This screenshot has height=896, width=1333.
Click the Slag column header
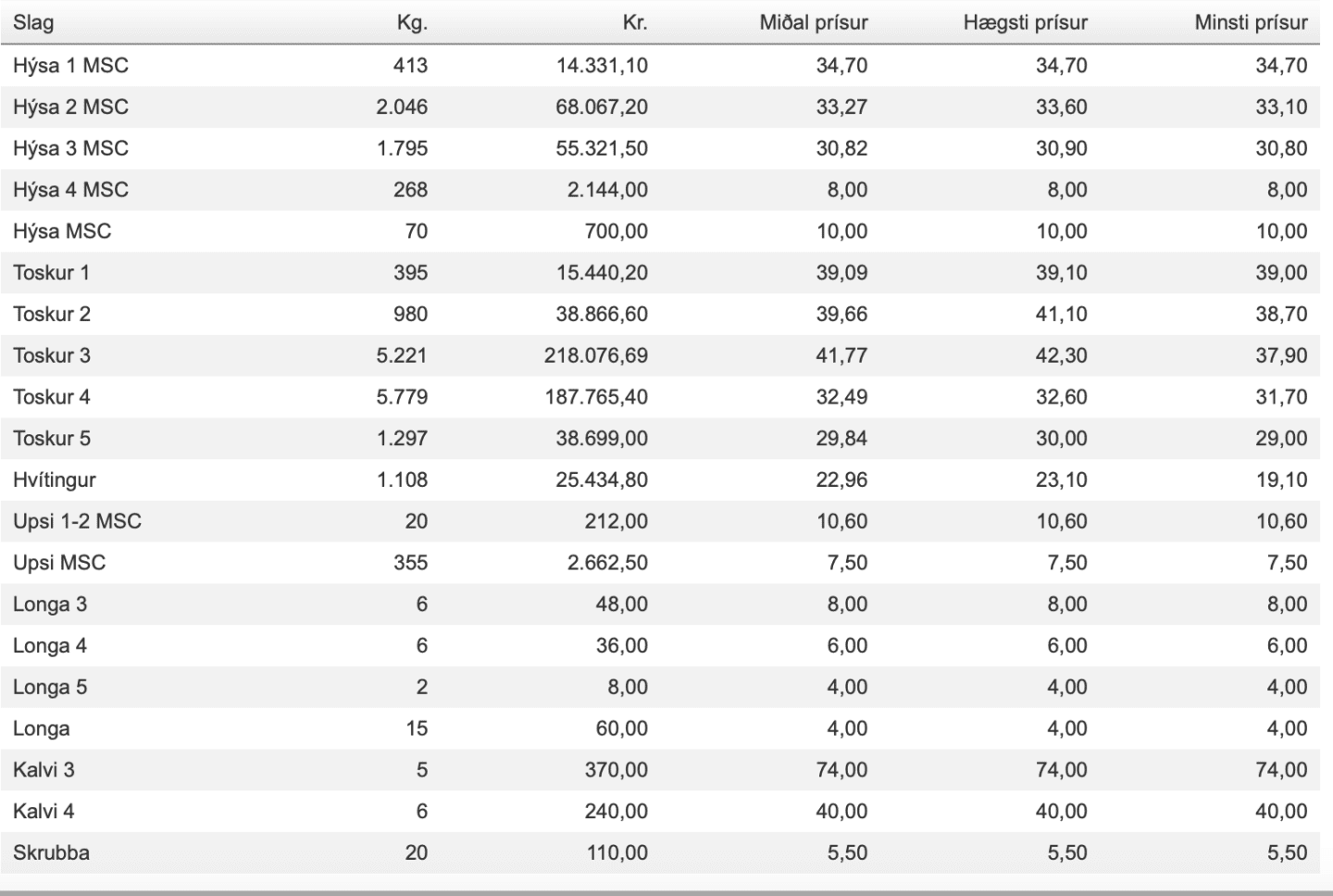[33, 23]
